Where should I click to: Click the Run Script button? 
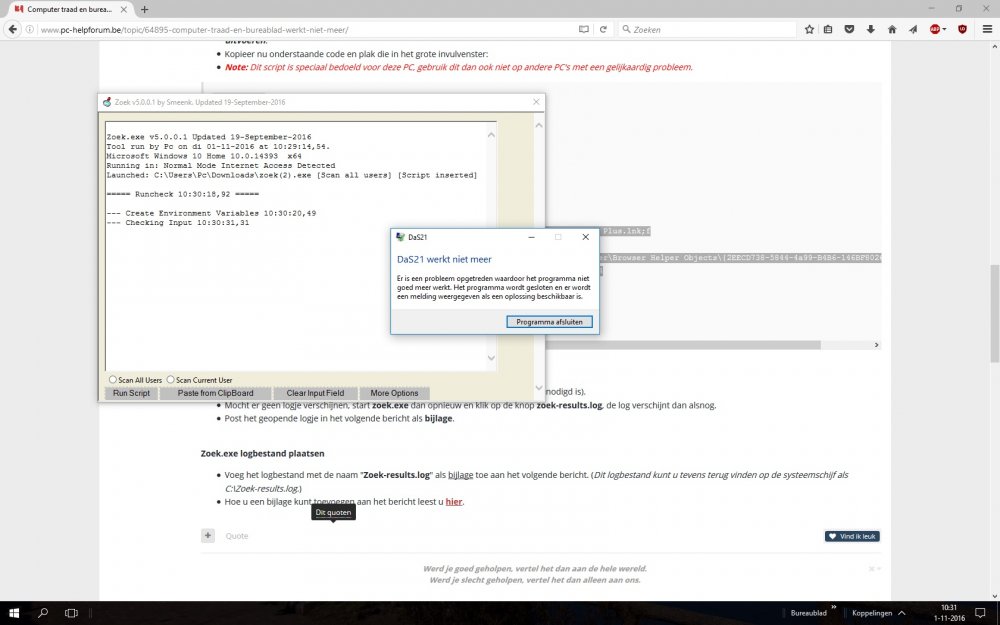point(131,393)
